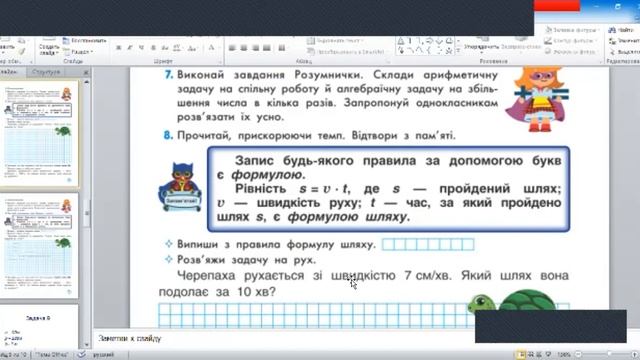Click the language indicator 'русский' in status bar
Image resolution: width=640 pixels, height=360 pixels.
click(x=103, y=355)
